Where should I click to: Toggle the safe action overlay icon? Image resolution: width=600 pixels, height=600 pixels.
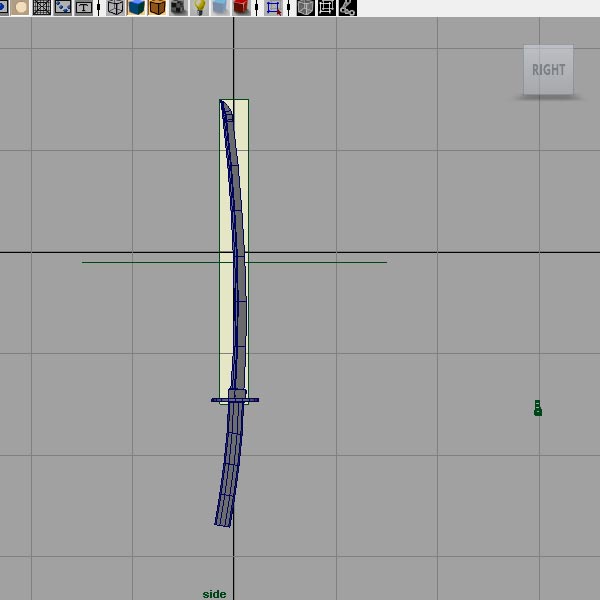[62, 7]
